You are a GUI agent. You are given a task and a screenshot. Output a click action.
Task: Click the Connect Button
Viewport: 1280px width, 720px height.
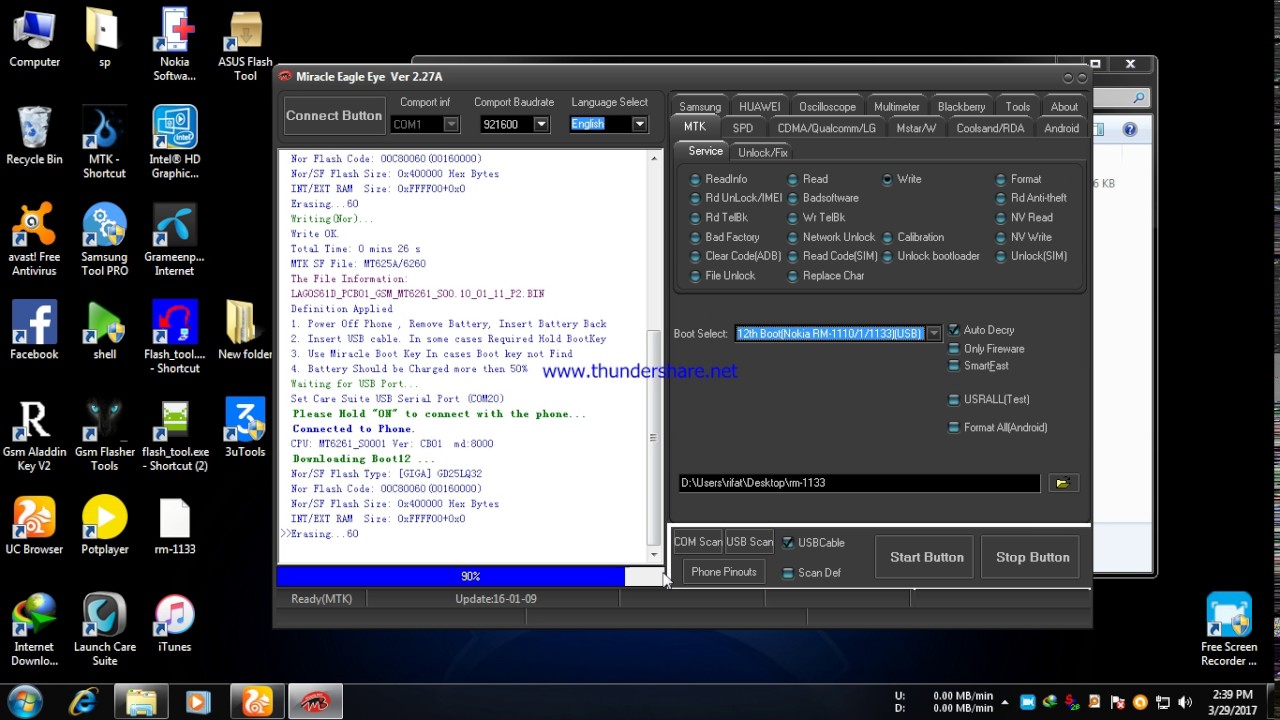(x=334, y=115)
